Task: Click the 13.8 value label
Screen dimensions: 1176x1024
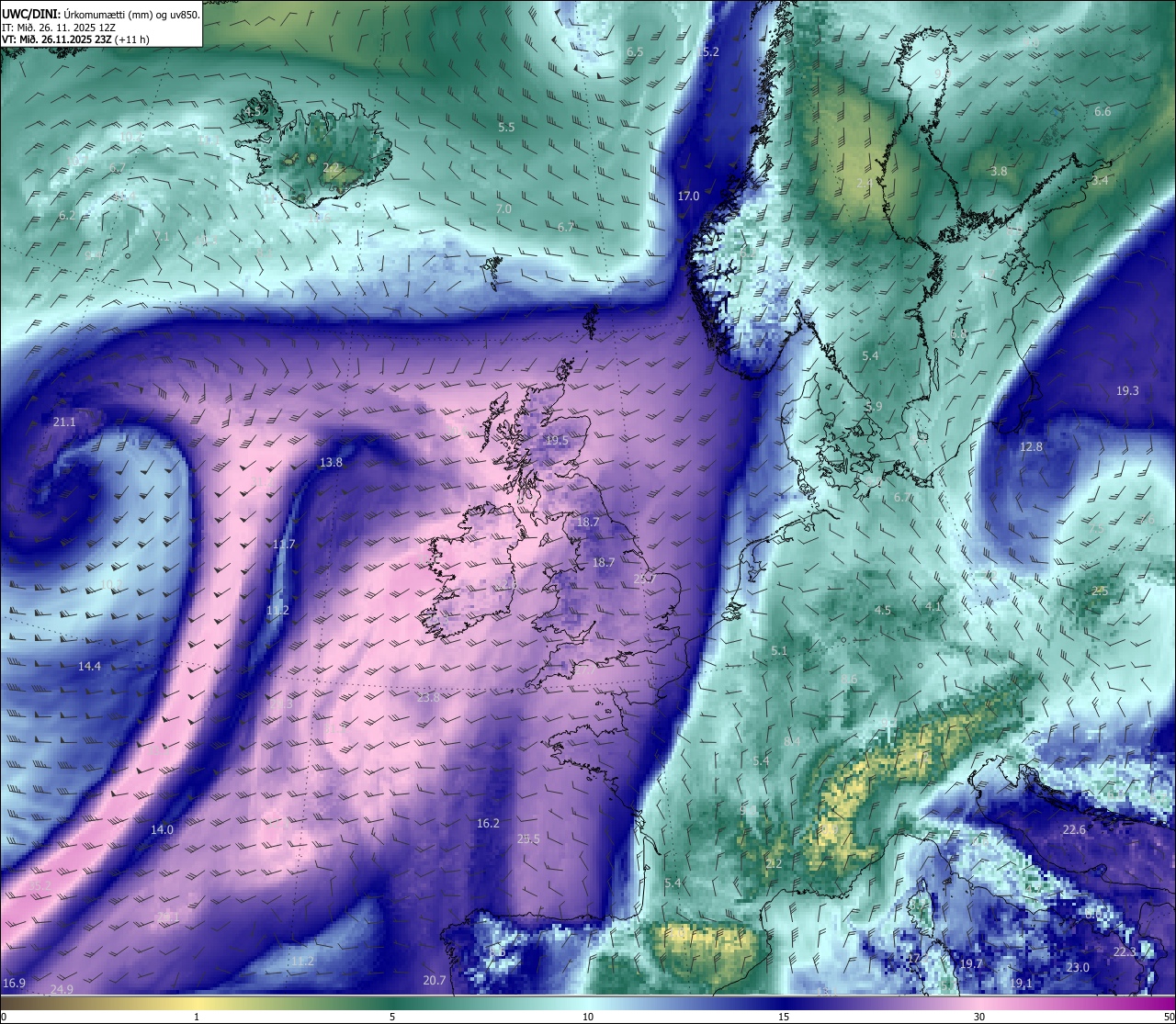Action: point(331,462)
